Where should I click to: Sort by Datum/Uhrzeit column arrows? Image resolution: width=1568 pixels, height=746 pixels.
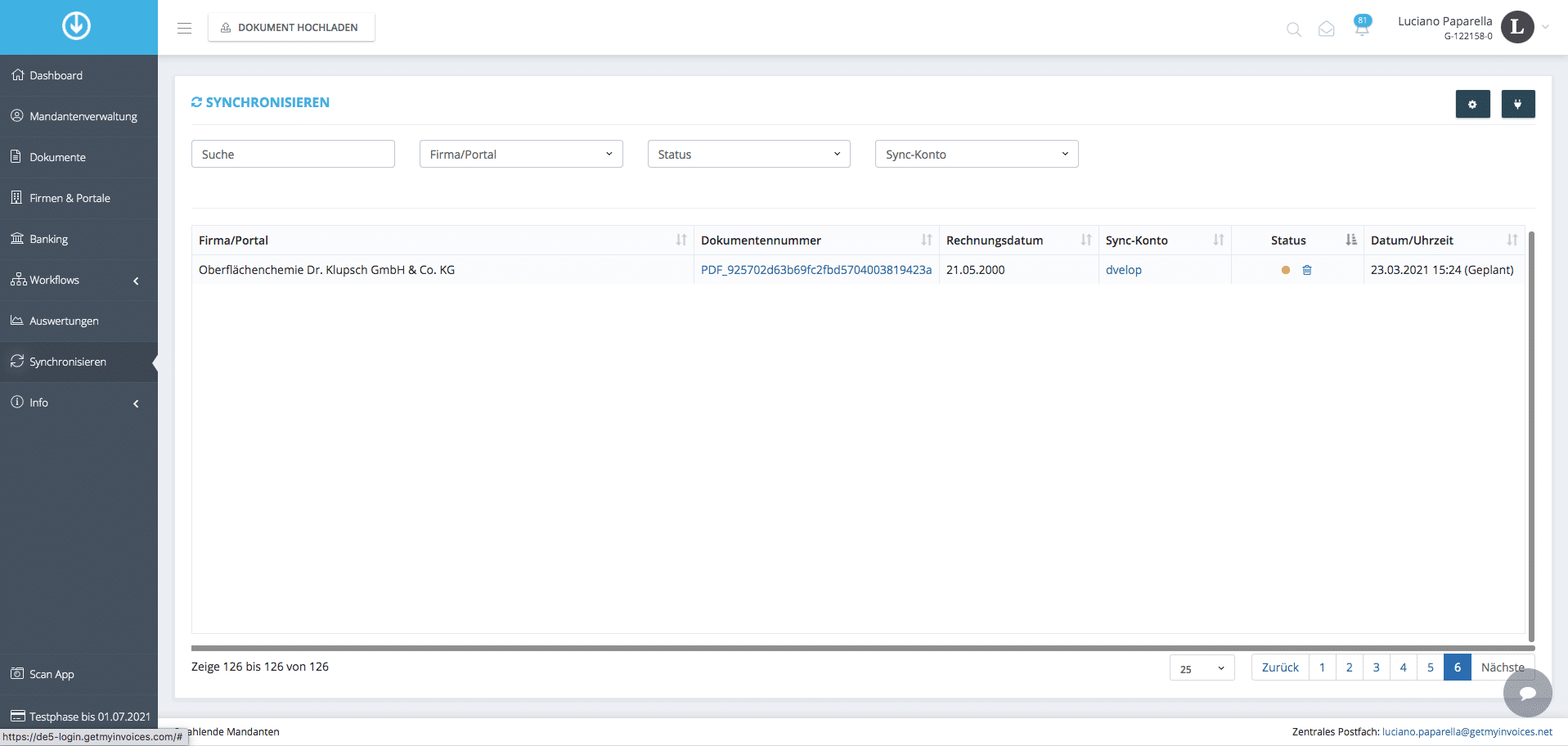[x=1512, y=240]
